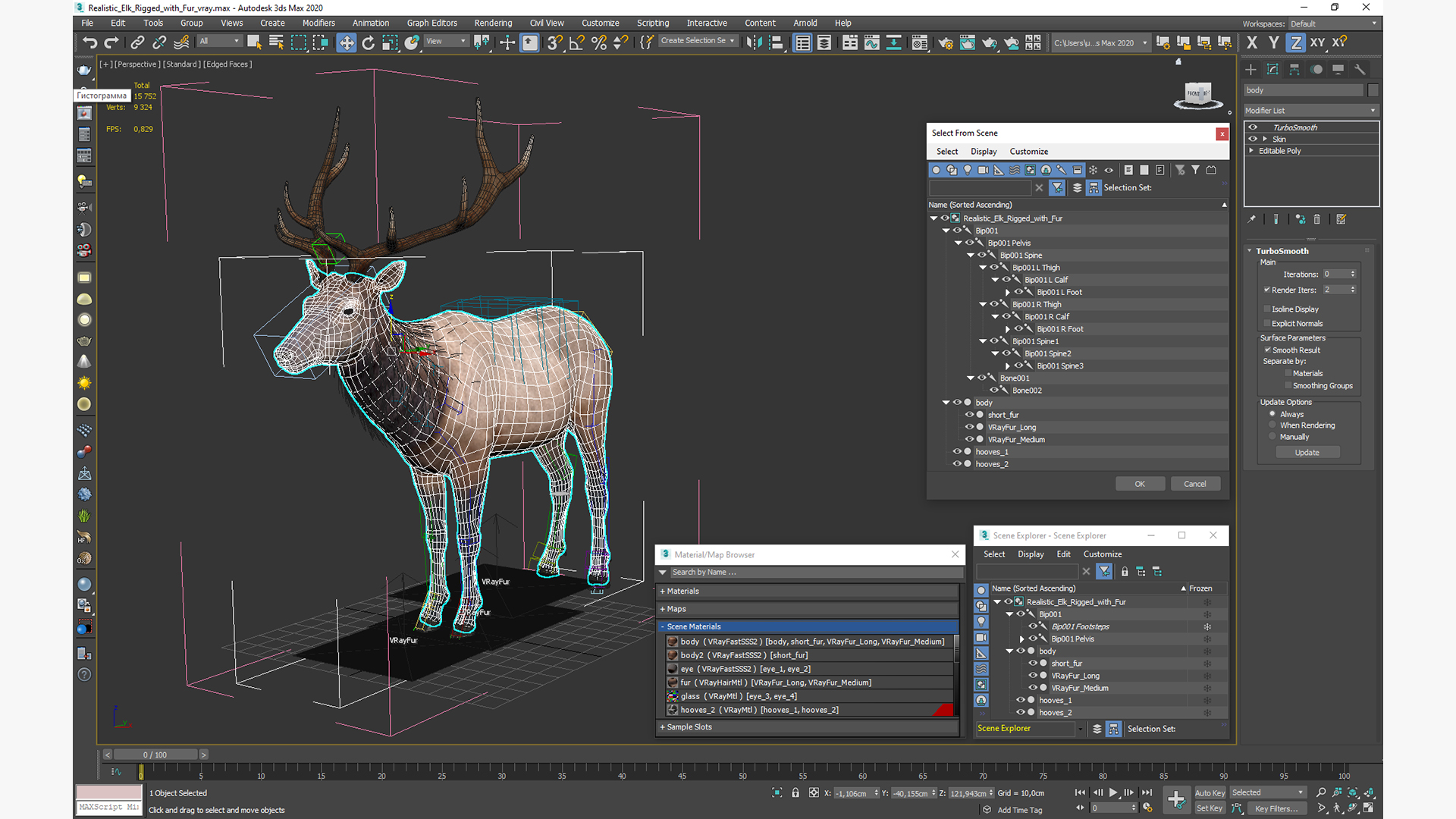This screenshot has height=819, width=1456.
Task: Restrict to X axis constraint
Action: [1252, 42]
